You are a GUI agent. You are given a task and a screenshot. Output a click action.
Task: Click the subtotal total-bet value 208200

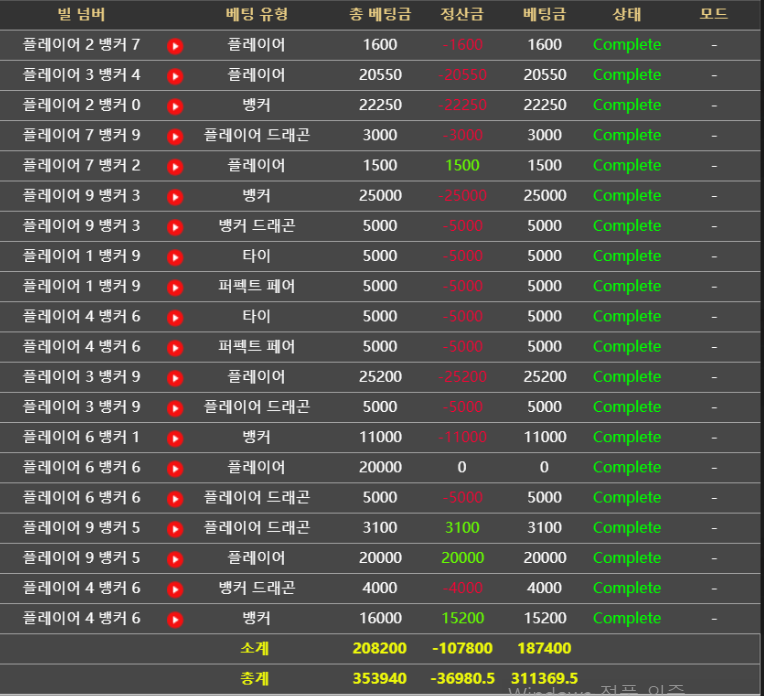pos(380,649)
